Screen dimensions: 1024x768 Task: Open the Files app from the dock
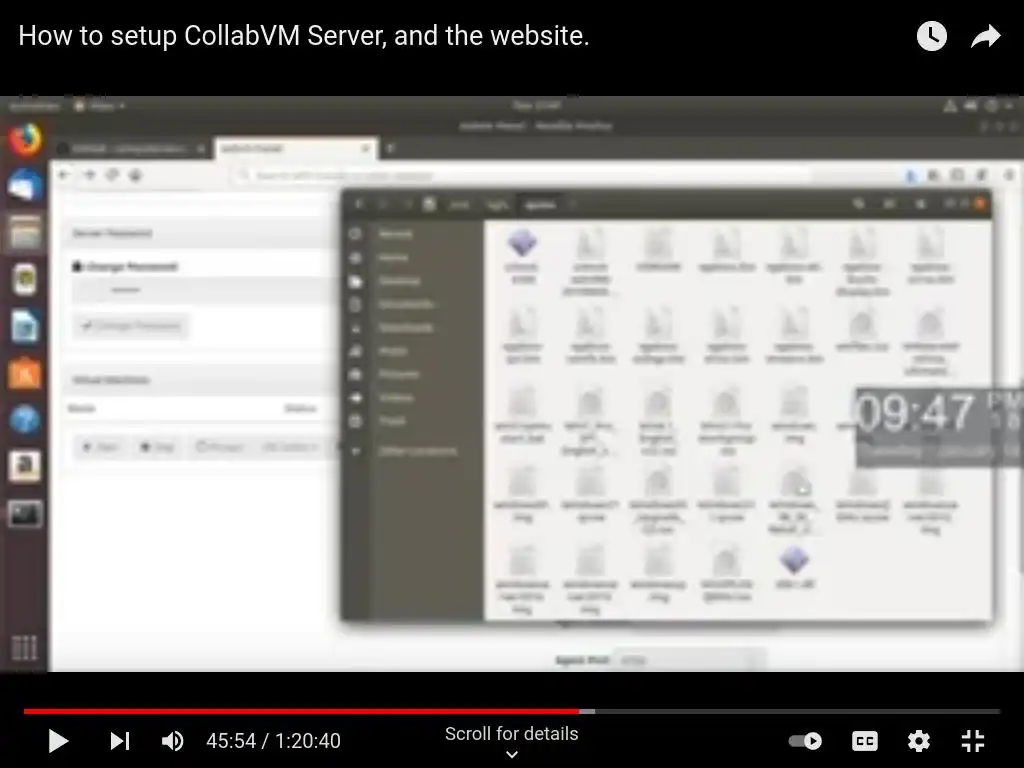(x=25, y=233)
